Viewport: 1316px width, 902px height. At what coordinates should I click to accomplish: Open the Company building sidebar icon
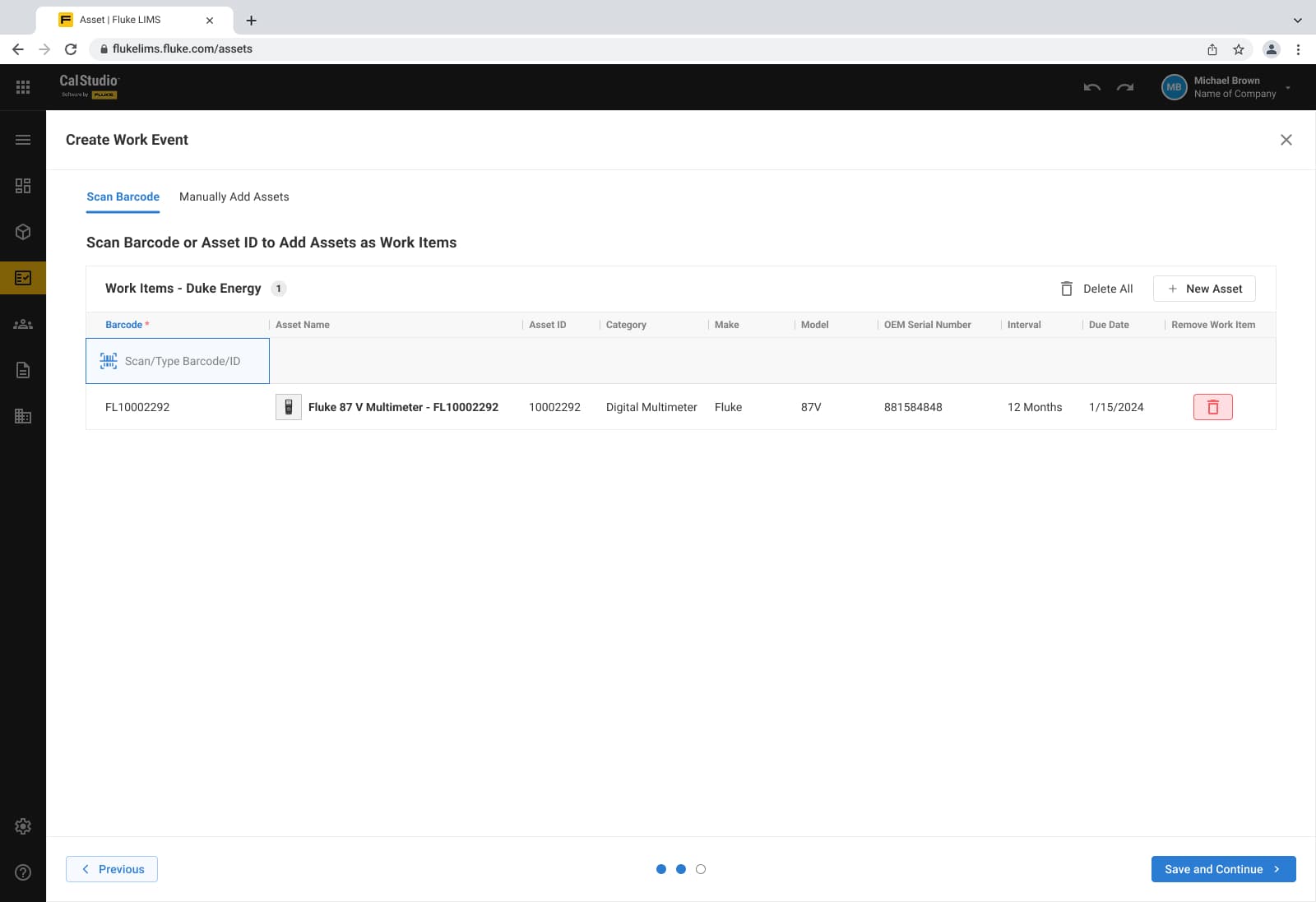(23, 416)
